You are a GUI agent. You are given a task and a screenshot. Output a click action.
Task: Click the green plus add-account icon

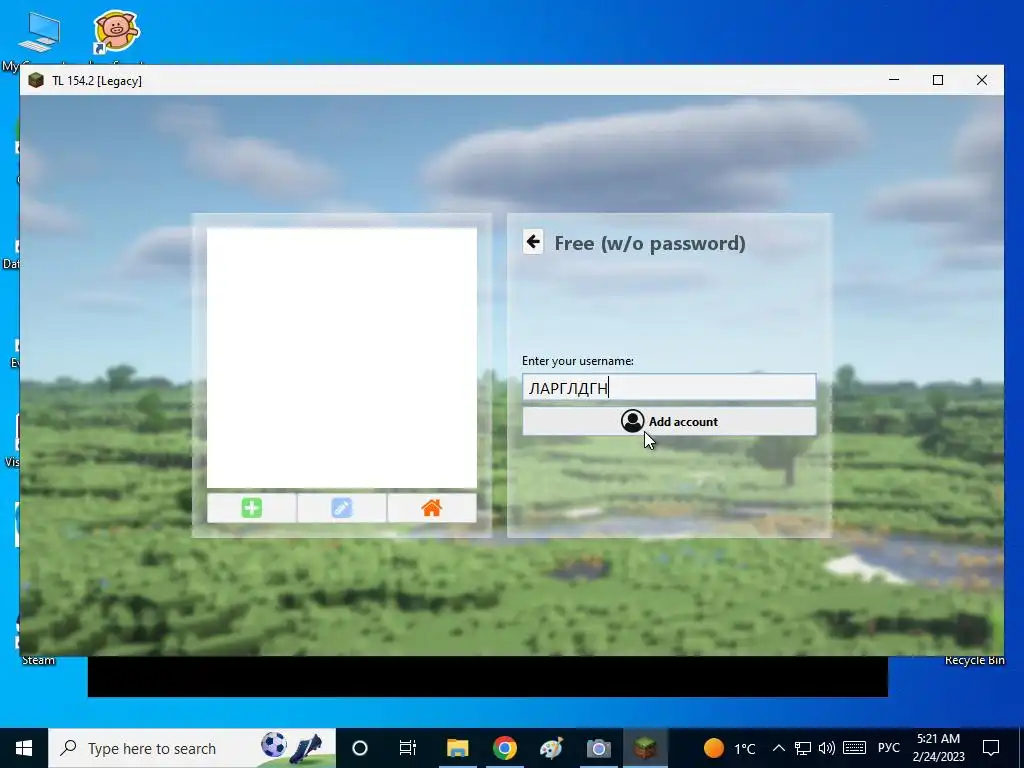(x=251, y=508)
